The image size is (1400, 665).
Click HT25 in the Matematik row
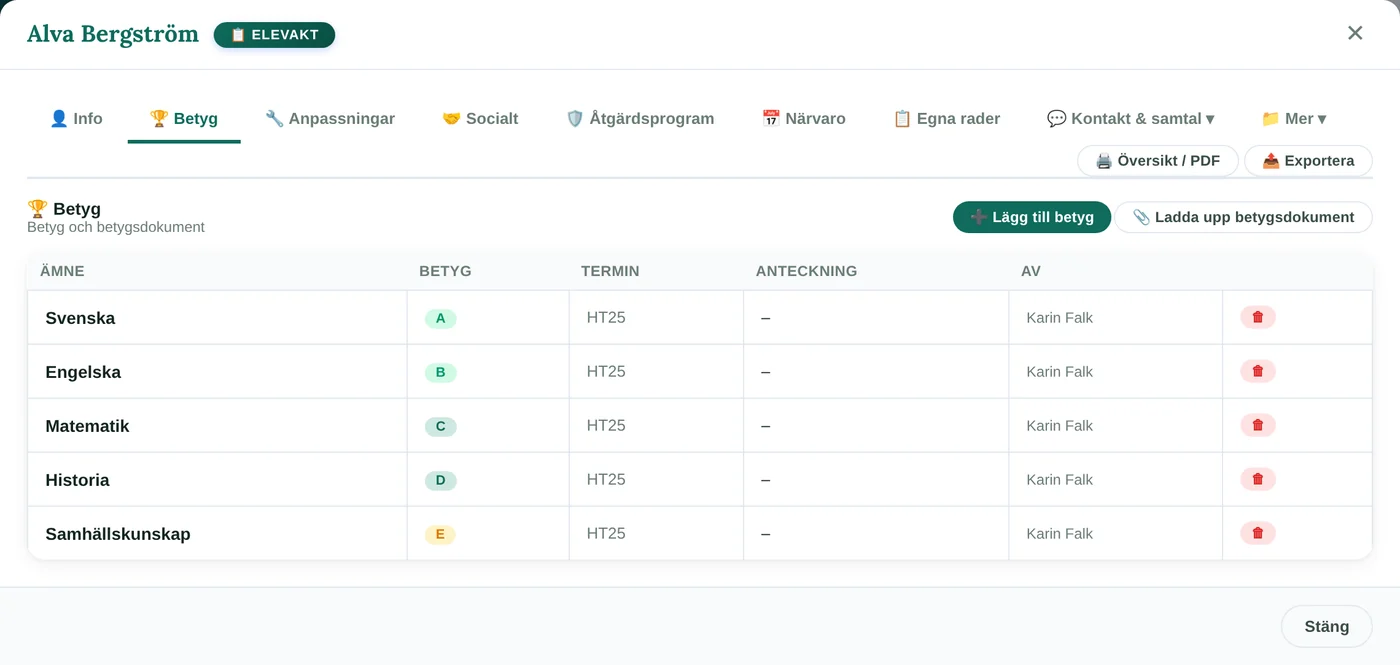[x=606, y=425]
